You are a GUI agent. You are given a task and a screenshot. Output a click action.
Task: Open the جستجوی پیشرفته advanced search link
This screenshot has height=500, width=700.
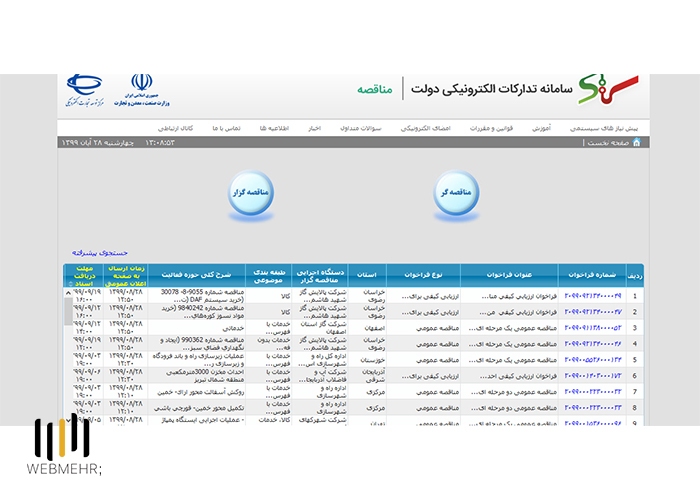[100, 253]
